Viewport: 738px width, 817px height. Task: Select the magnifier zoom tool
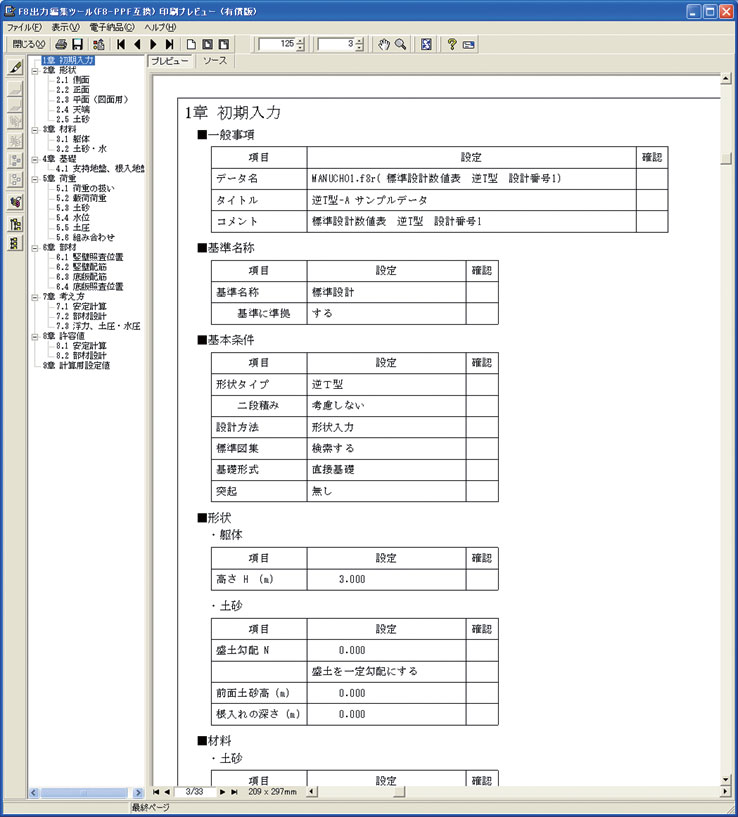(400, 44)
